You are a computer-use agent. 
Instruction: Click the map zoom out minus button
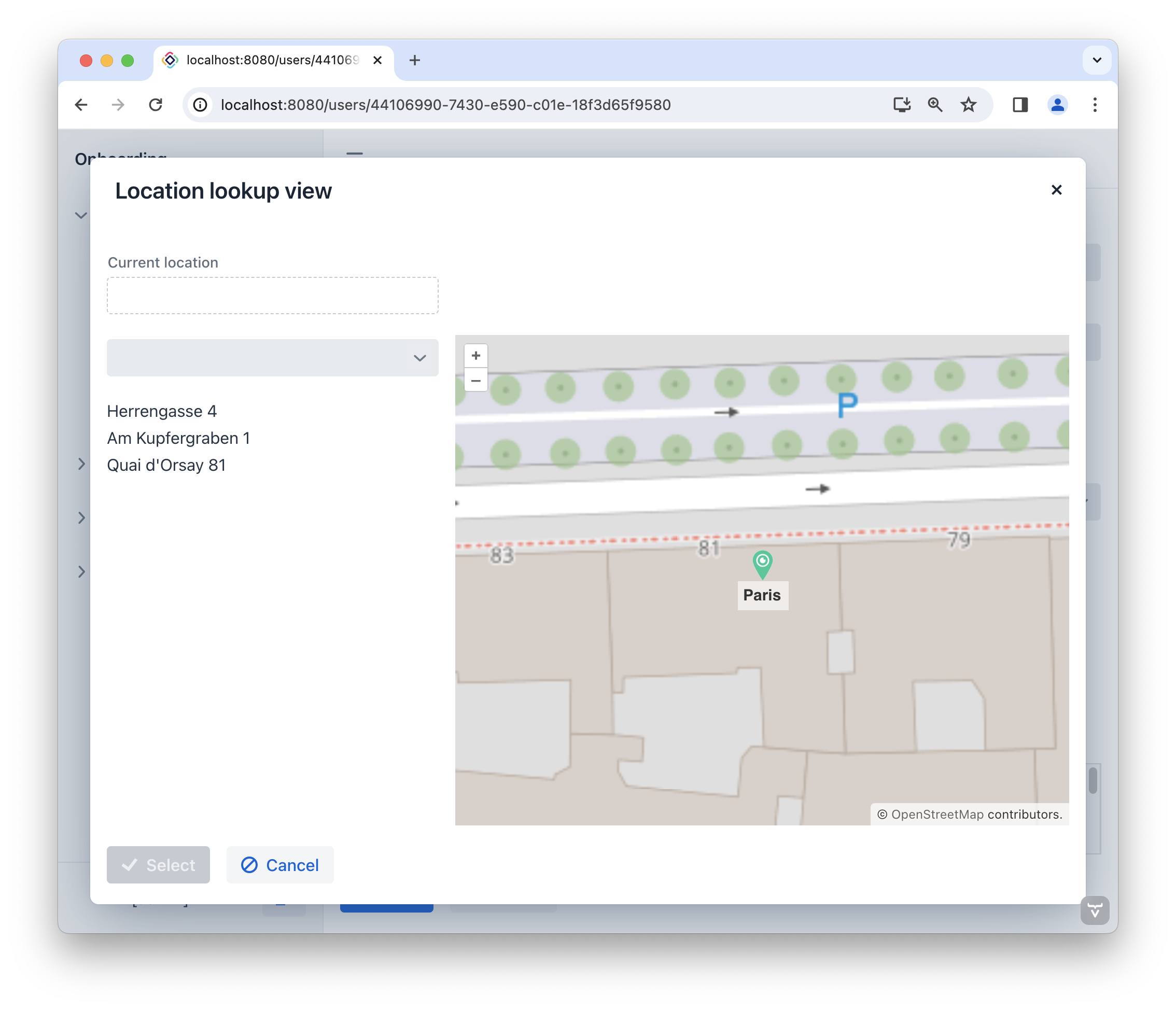pyautogui.click(x=475, y=380)
